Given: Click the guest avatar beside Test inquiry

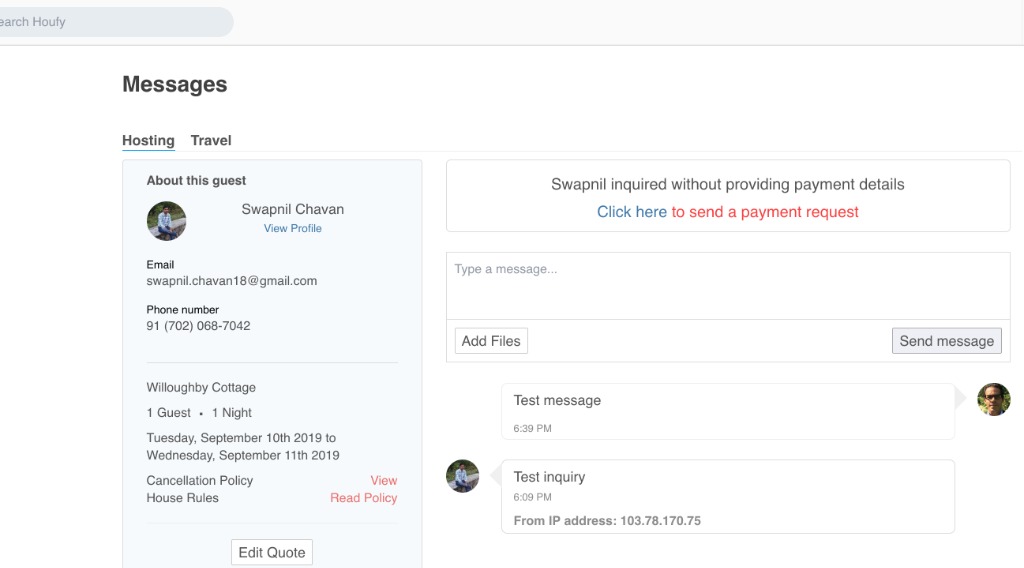Looking at the screenshot, I should [462, 476].
